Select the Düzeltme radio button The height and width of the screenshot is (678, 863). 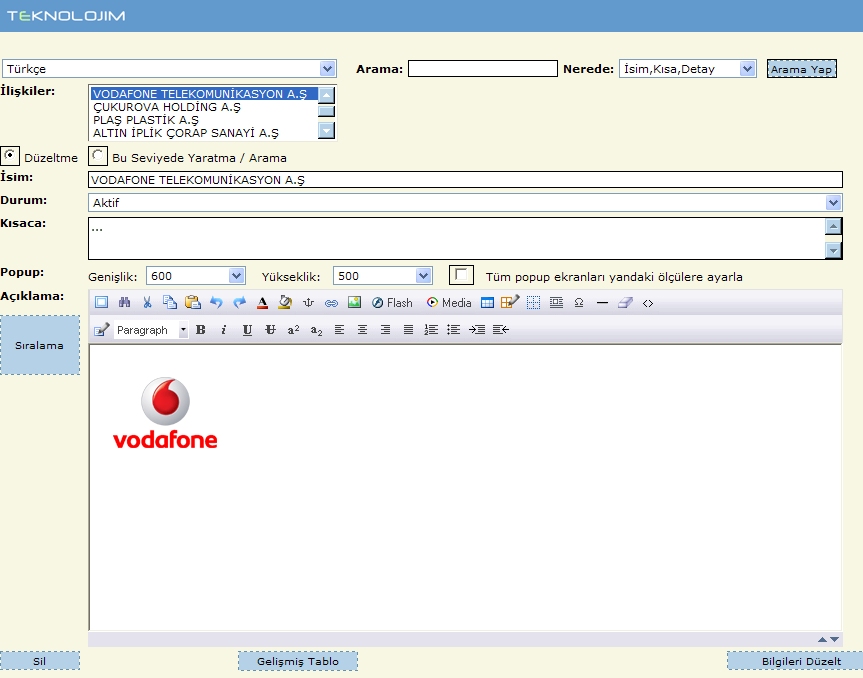[10, 156]
